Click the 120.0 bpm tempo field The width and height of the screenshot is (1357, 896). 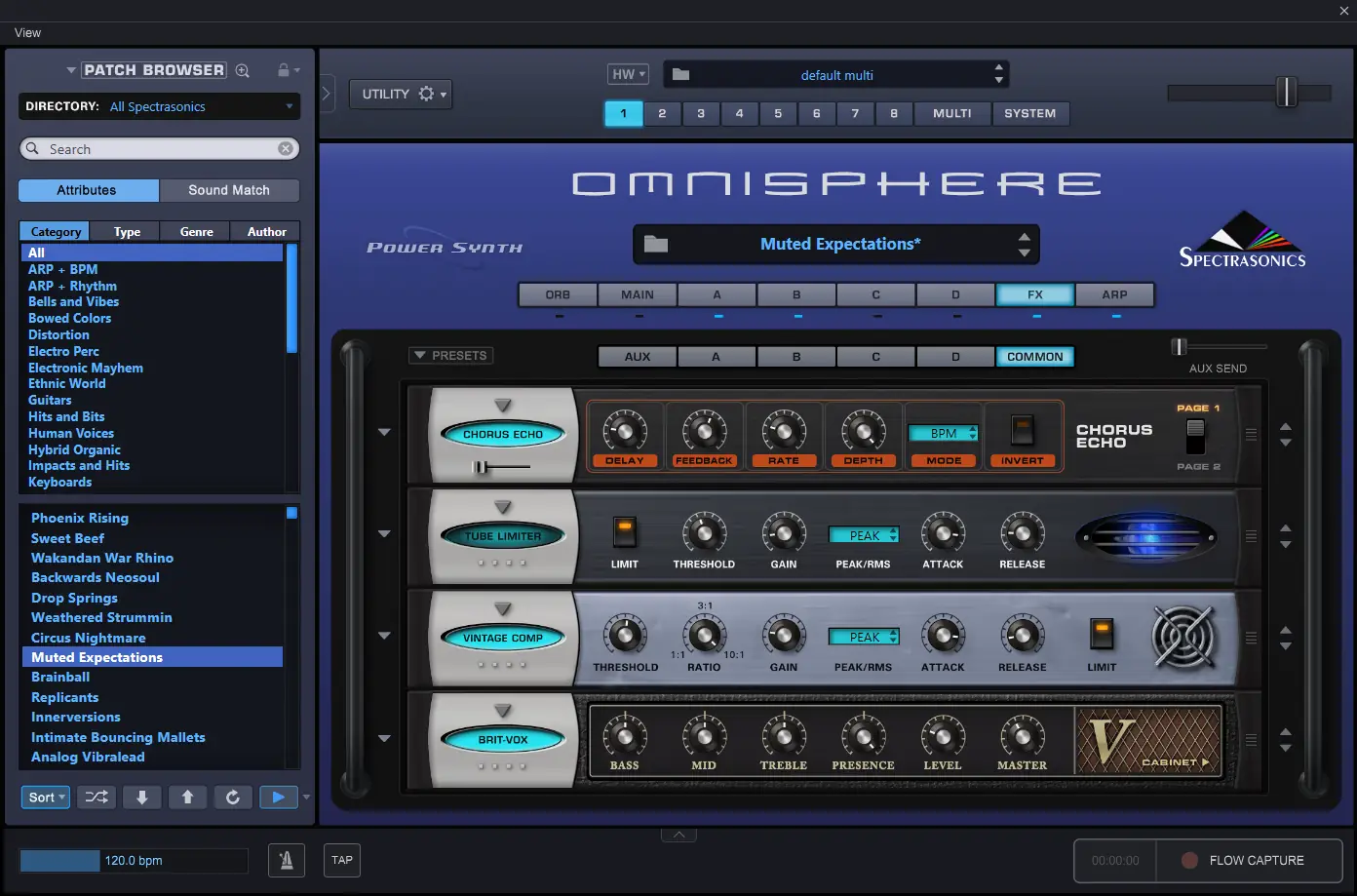tap(135, 861)
